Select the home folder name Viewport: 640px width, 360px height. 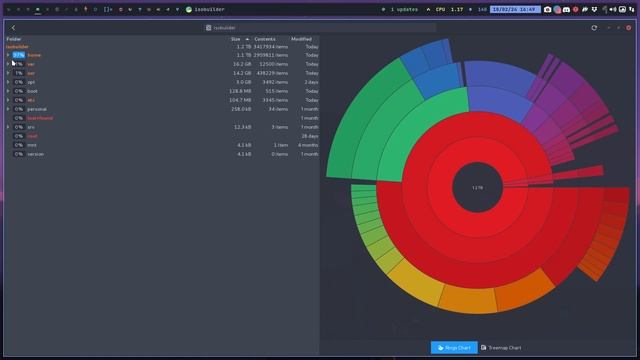34,55
